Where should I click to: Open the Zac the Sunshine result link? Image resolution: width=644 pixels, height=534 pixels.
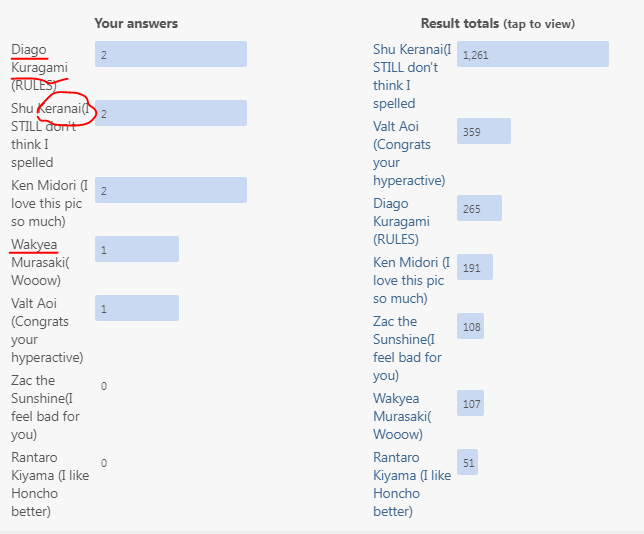point(407,348)
